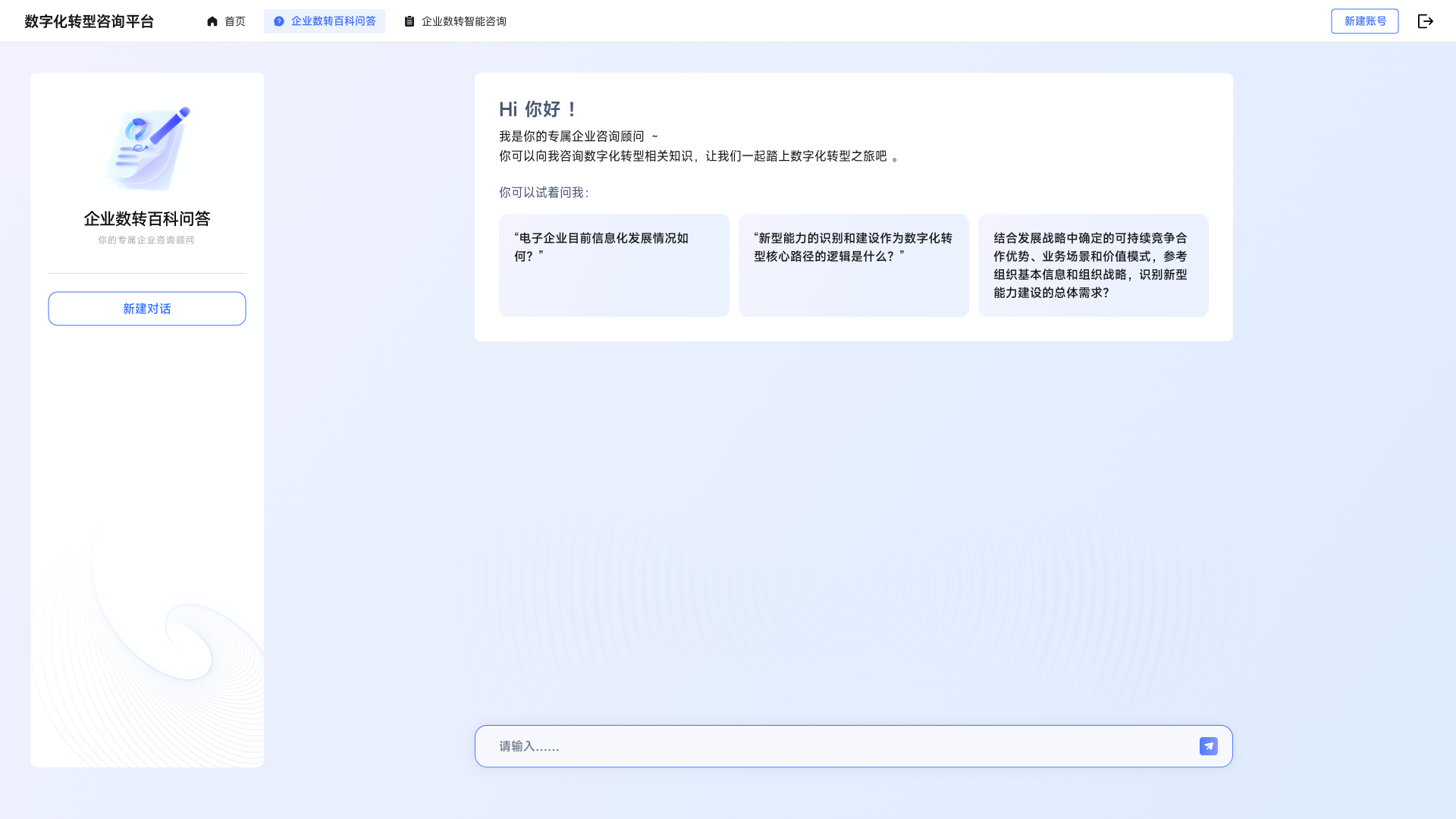The height and width of the screenshot is (819, 1456).
Task: Click the notepad and pen illustration in the sidebar
Action: click(x=147, y=148)
